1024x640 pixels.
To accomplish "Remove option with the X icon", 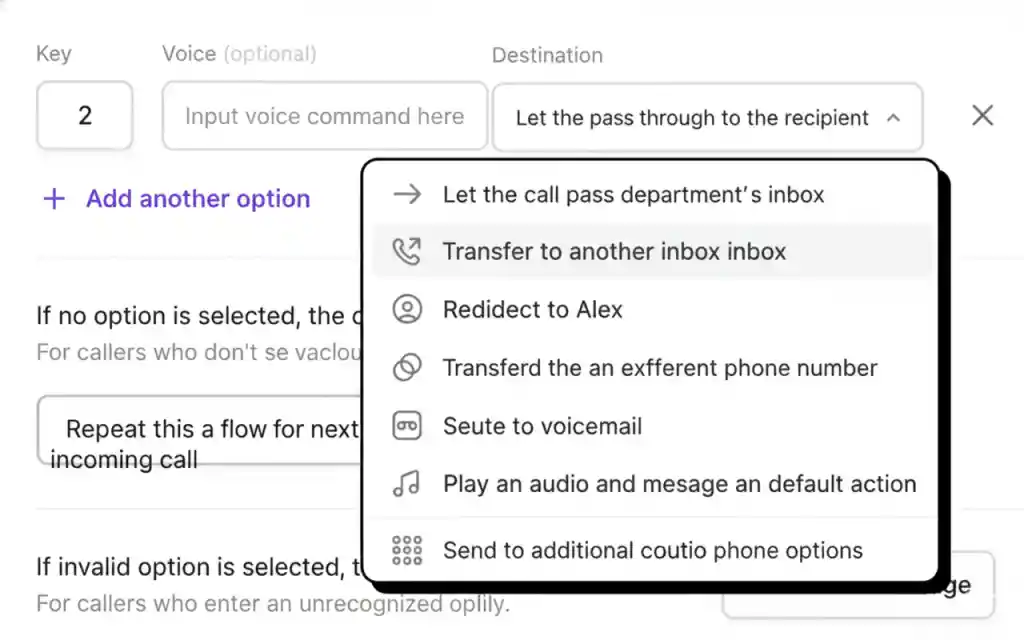I will pos(982,116).
